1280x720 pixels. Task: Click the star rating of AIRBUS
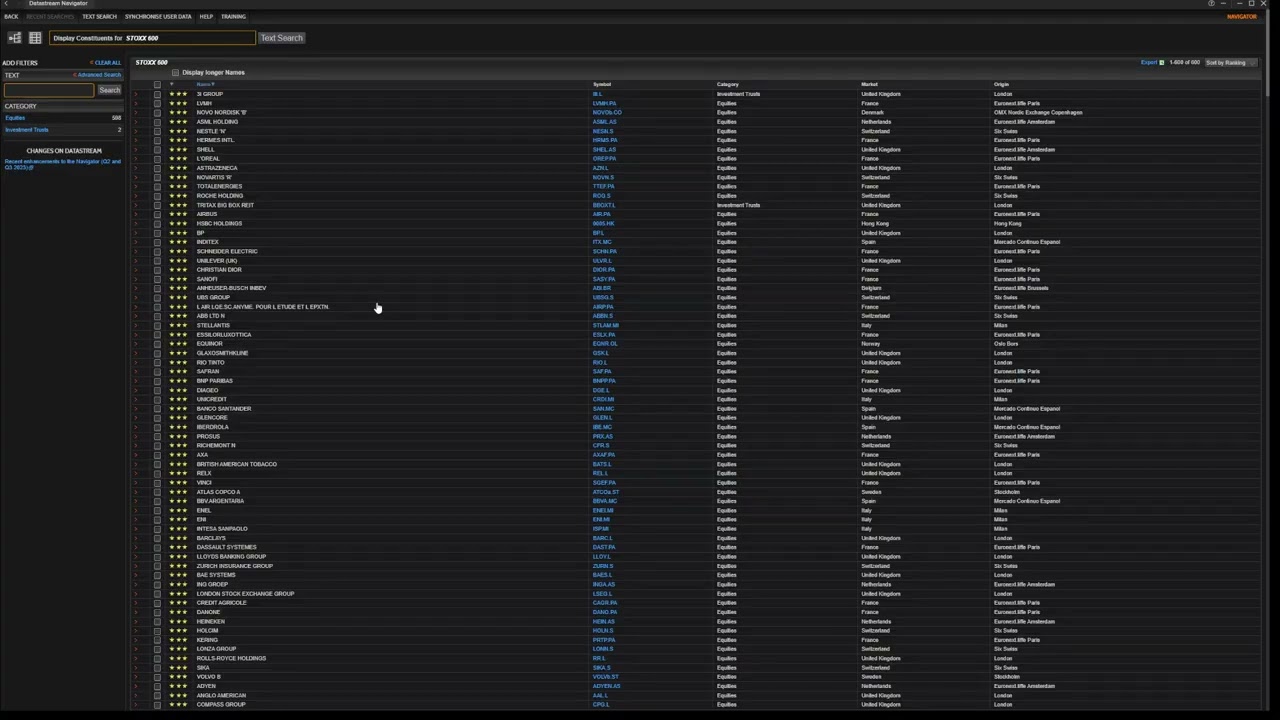178,214
